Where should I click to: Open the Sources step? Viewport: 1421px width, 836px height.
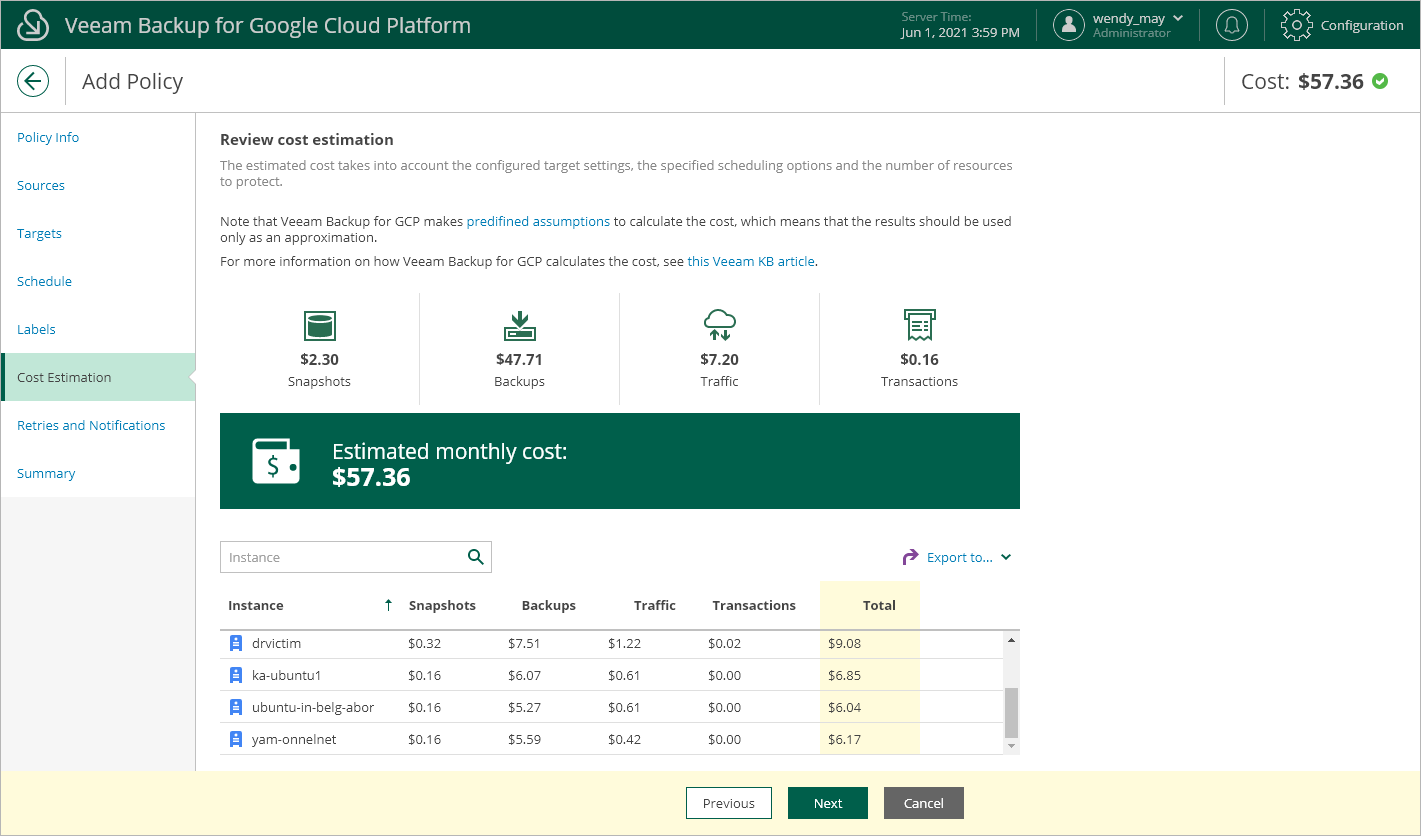tap(41, 185)
